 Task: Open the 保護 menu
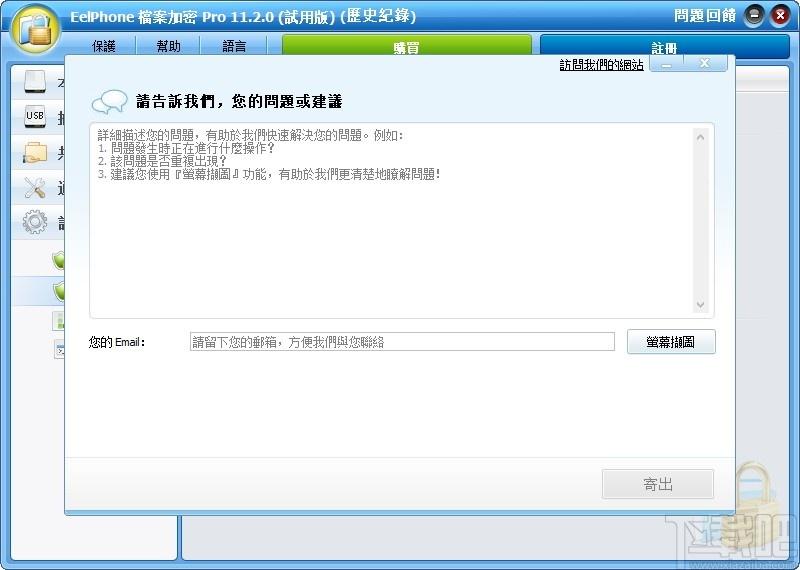click(x=104, y=46)
